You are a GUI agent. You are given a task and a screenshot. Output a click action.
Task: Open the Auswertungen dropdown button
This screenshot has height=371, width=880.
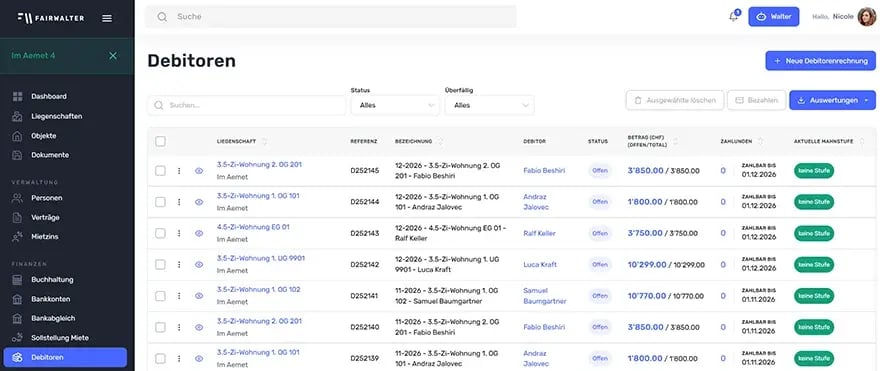(832, 100)
